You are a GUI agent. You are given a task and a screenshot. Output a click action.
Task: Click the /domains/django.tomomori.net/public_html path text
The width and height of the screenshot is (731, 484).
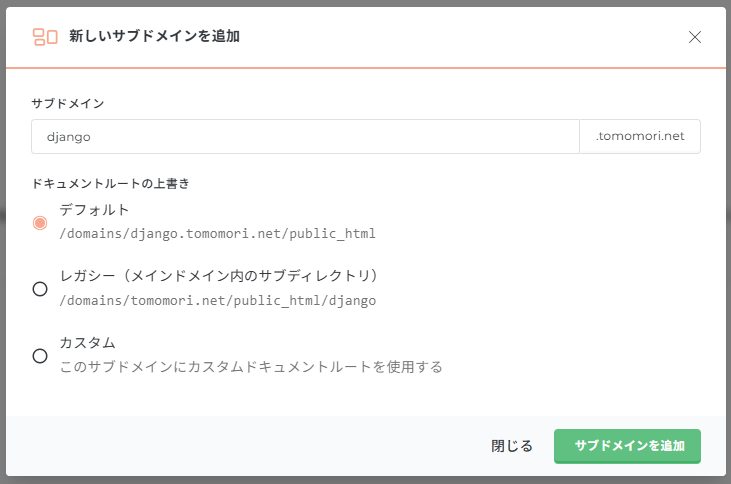(217, 234)
